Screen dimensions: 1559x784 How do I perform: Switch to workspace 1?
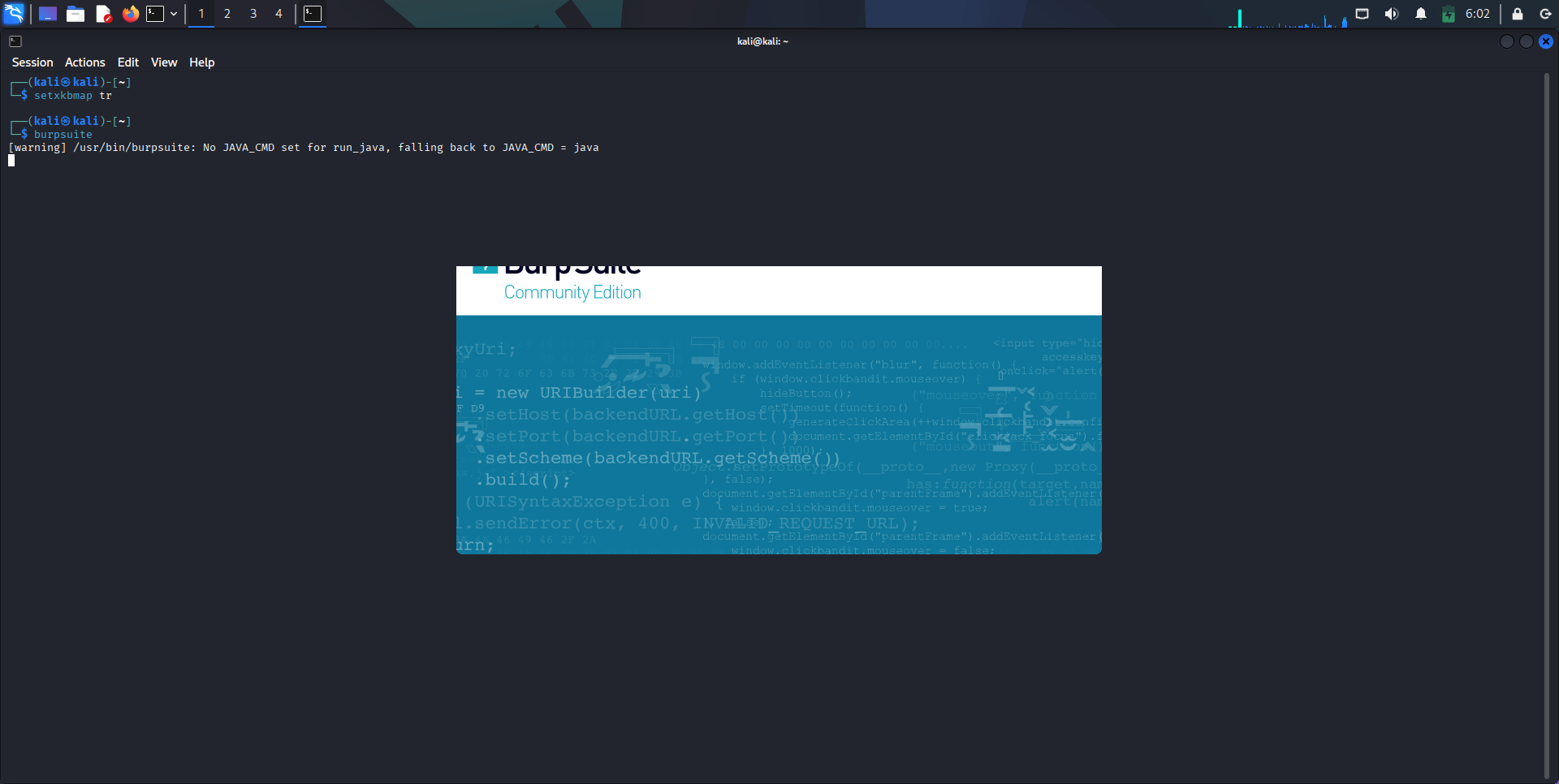click(201, 14)
